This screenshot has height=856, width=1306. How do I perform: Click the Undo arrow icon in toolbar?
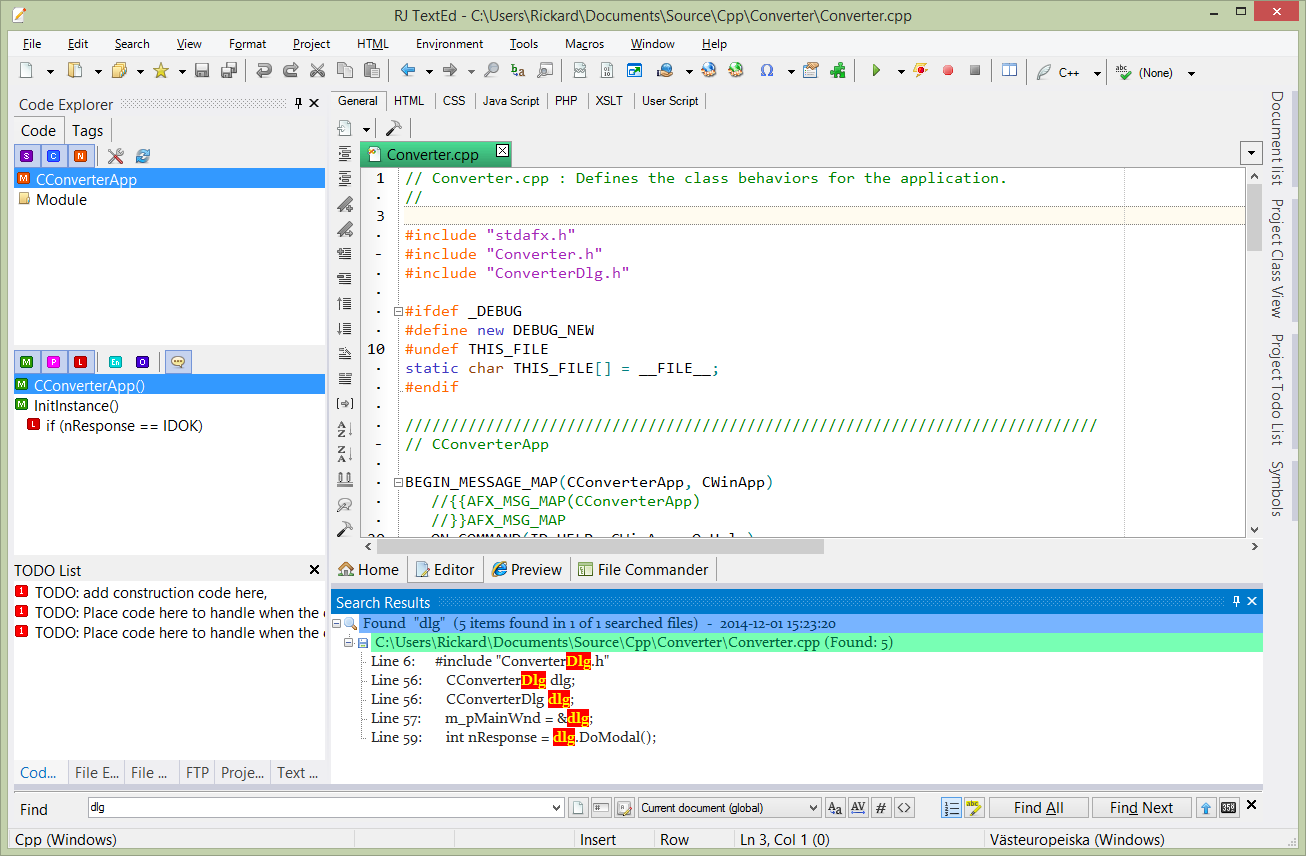(264, 71)
